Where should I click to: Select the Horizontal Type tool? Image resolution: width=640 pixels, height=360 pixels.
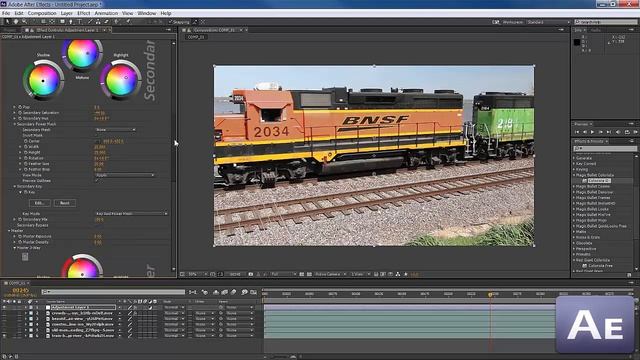(x=79, y=22)
